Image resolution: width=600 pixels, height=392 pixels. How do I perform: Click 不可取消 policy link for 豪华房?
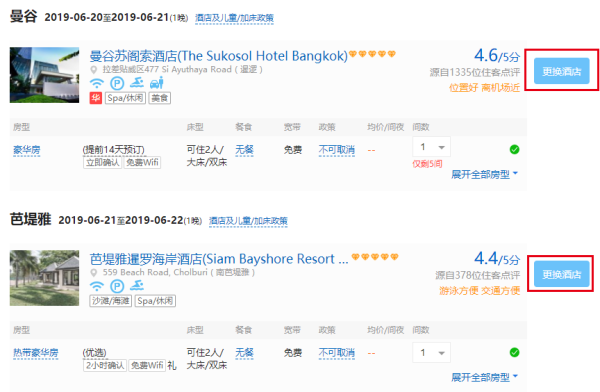(x=337, y=150)
